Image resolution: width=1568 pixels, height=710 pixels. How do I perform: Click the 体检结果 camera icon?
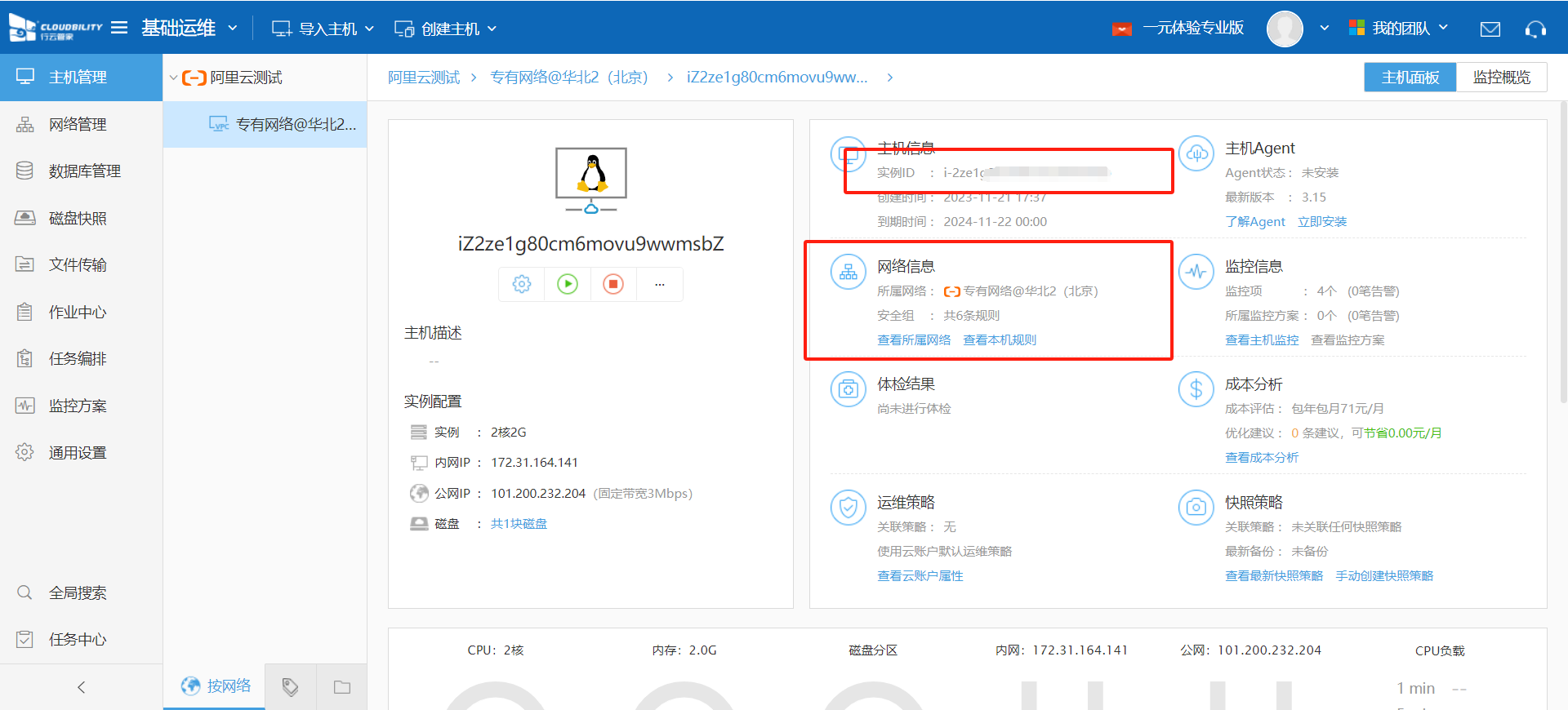[849, 389]
